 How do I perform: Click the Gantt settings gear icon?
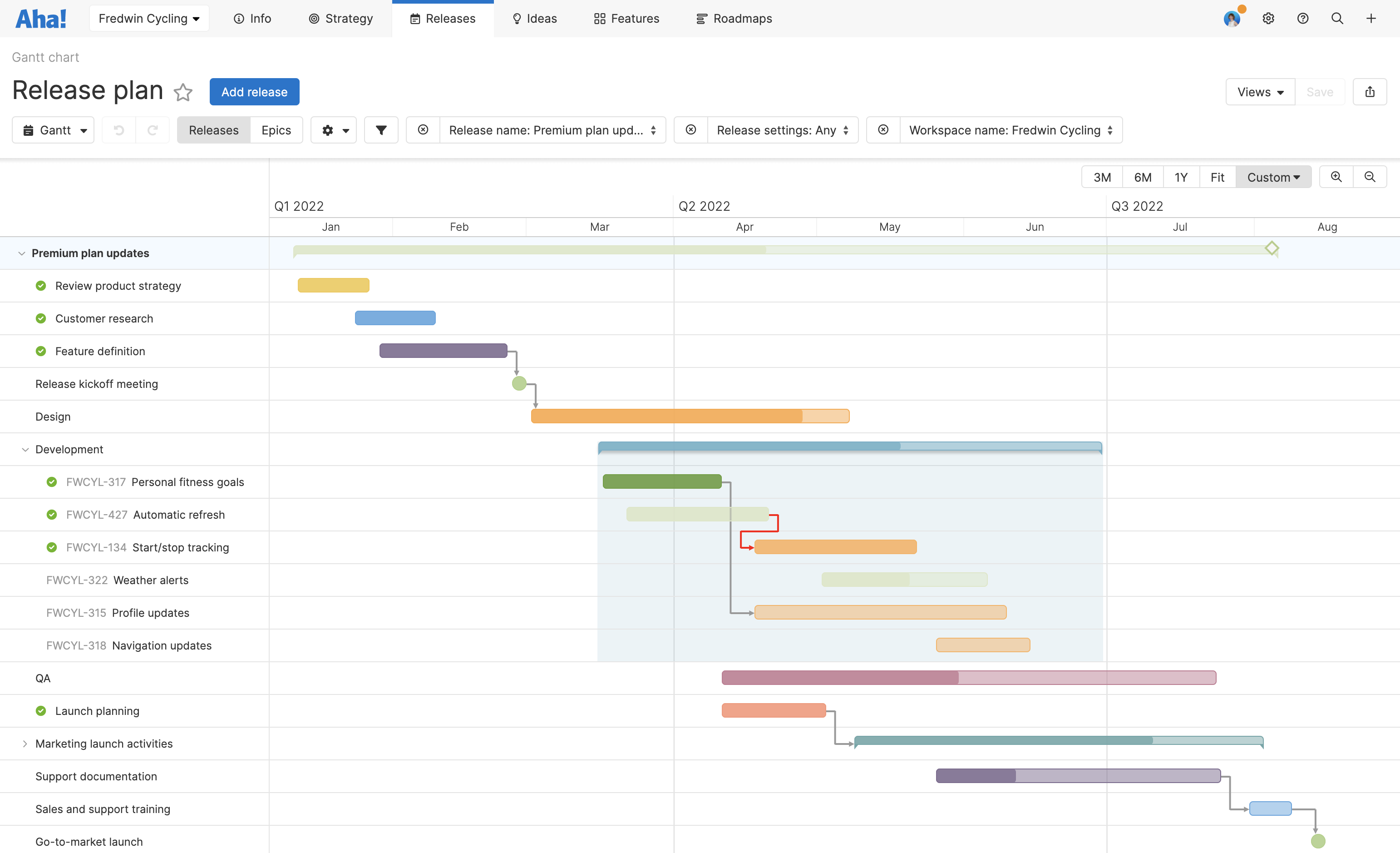click(328, 129)
